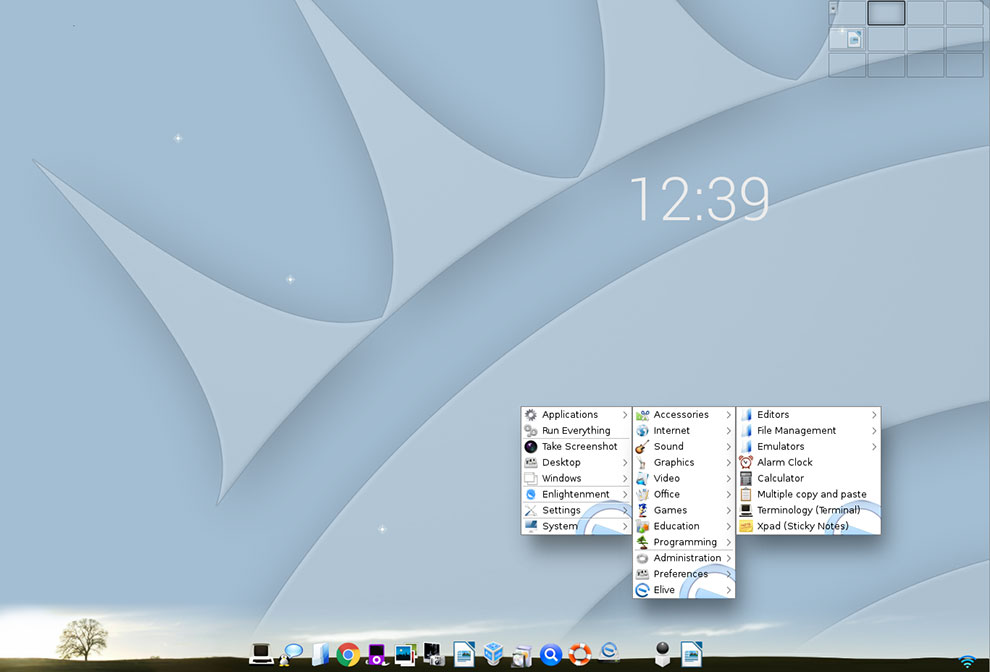Expand the File Management submenu
Image resolution: width=990 pixels, height=672 pixels.
(x=808, y=431)
